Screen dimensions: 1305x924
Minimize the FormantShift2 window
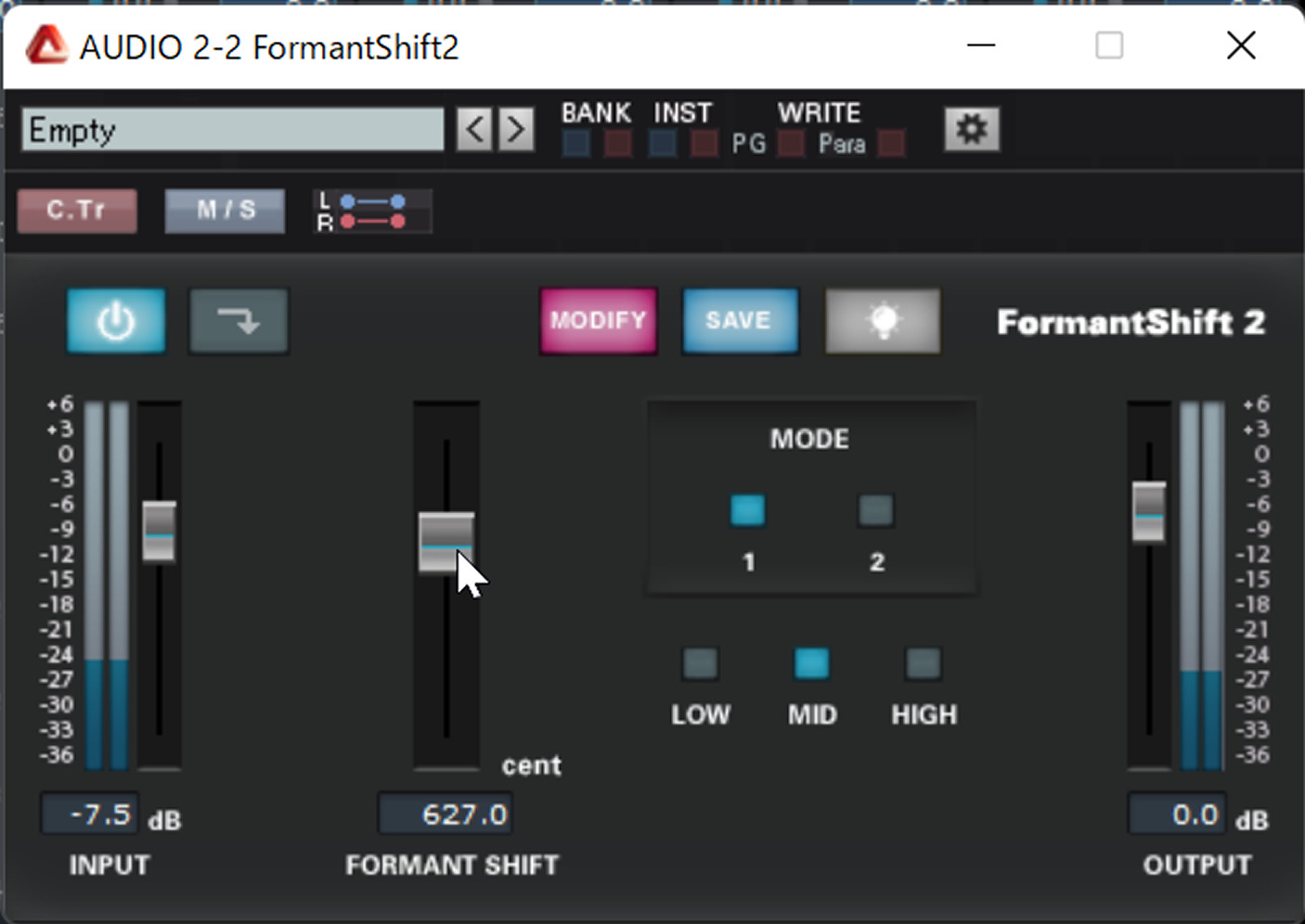(981, 45)
